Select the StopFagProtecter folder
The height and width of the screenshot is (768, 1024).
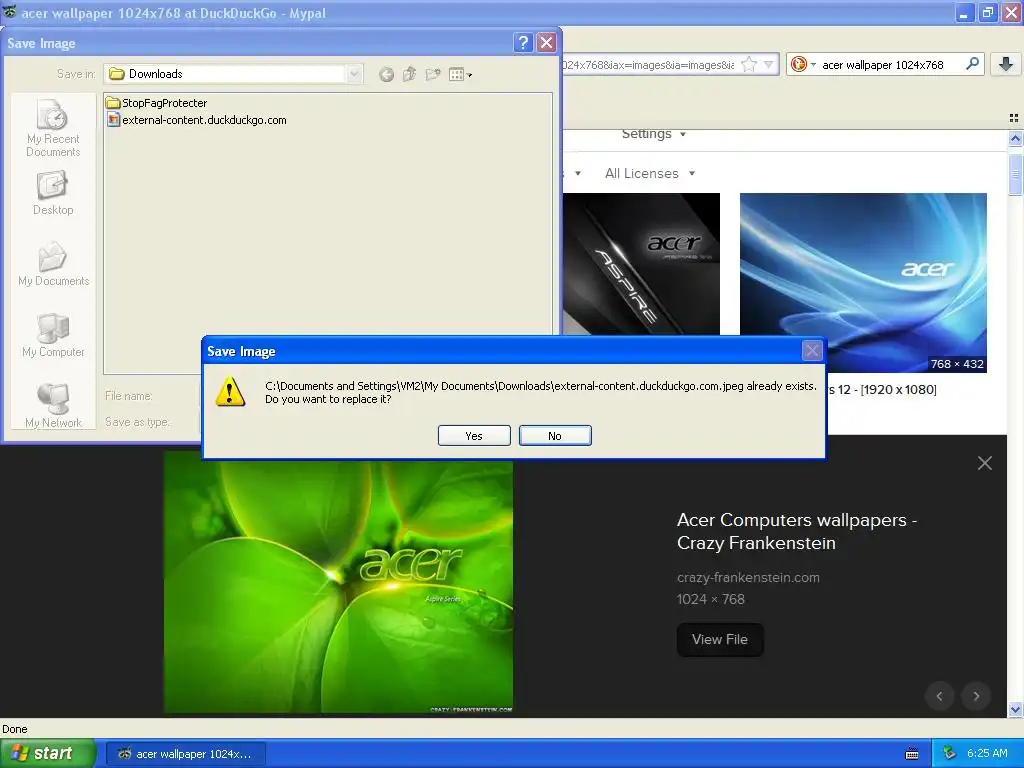157,103
